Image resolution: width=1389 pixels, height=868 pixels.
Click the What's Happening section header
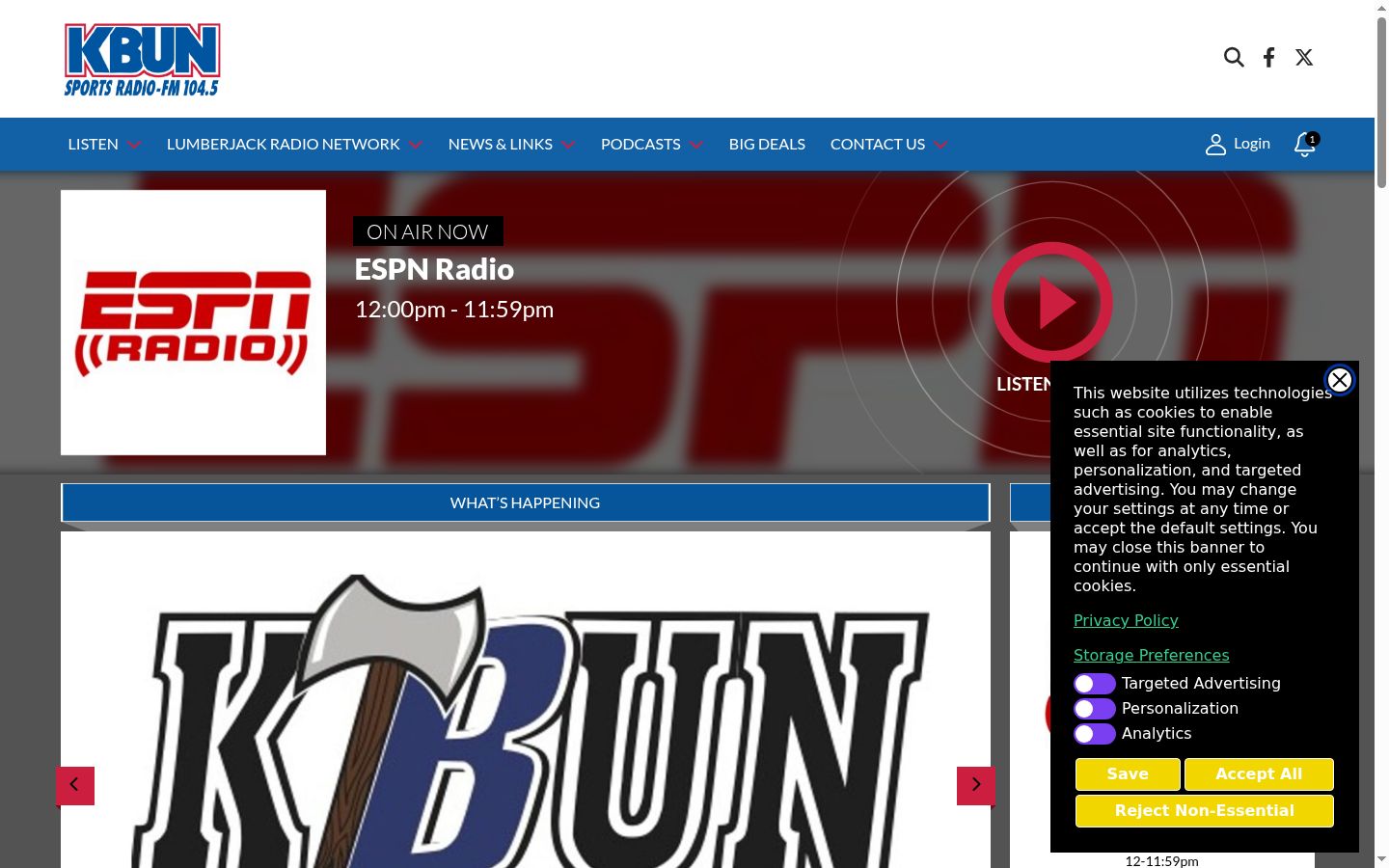click(526, 502)
